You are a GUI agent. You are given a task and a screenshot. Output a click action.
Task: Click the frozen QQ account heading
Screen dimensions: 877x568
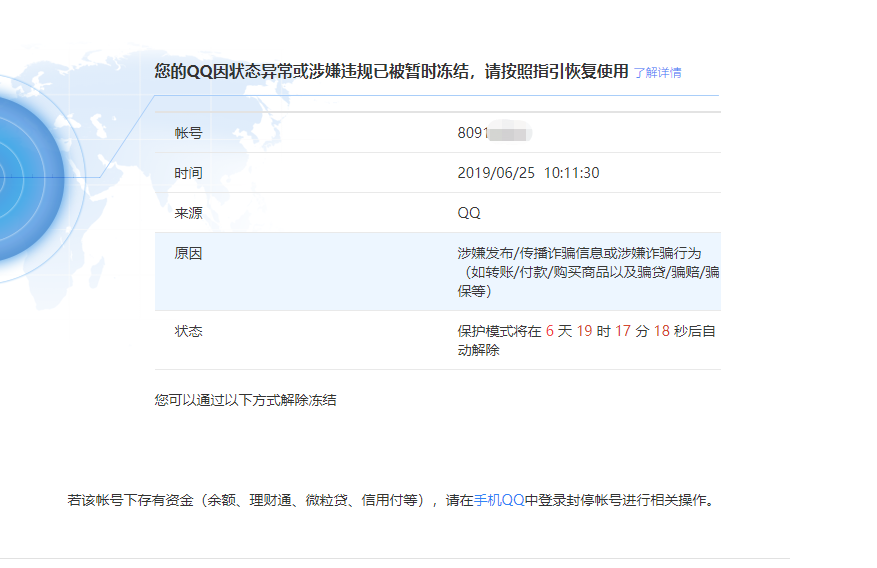click(x=391, y=71)
